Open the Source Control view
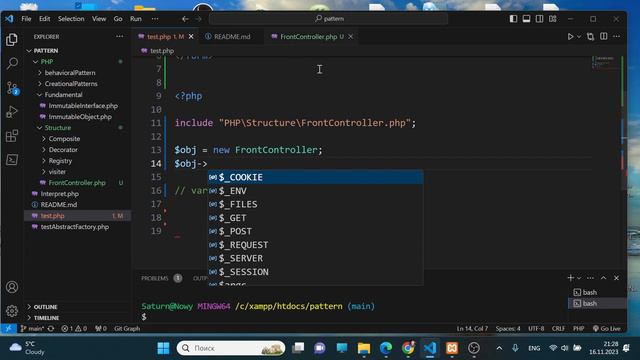640x360 pixels. 12,88
